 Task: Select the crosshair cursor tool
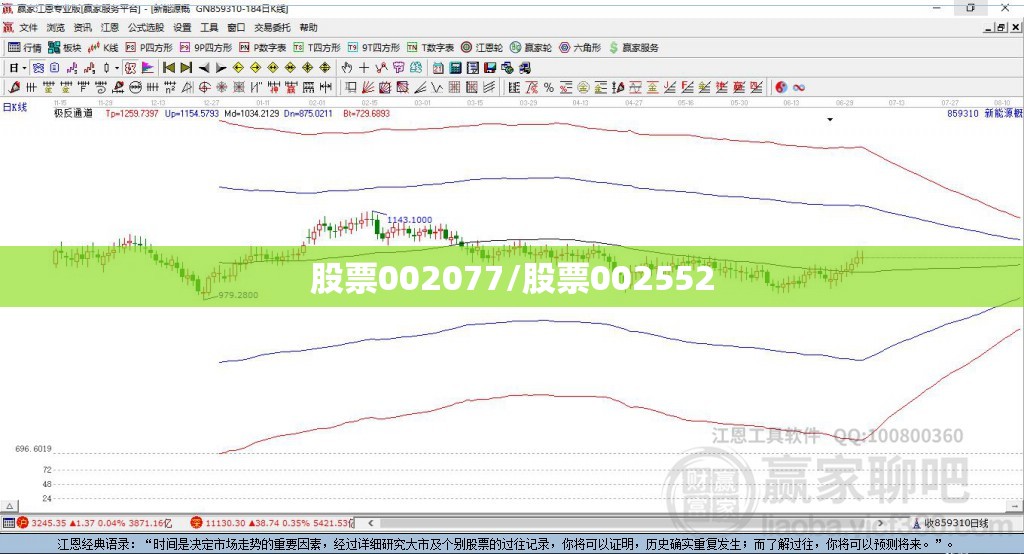coord(364,68)
